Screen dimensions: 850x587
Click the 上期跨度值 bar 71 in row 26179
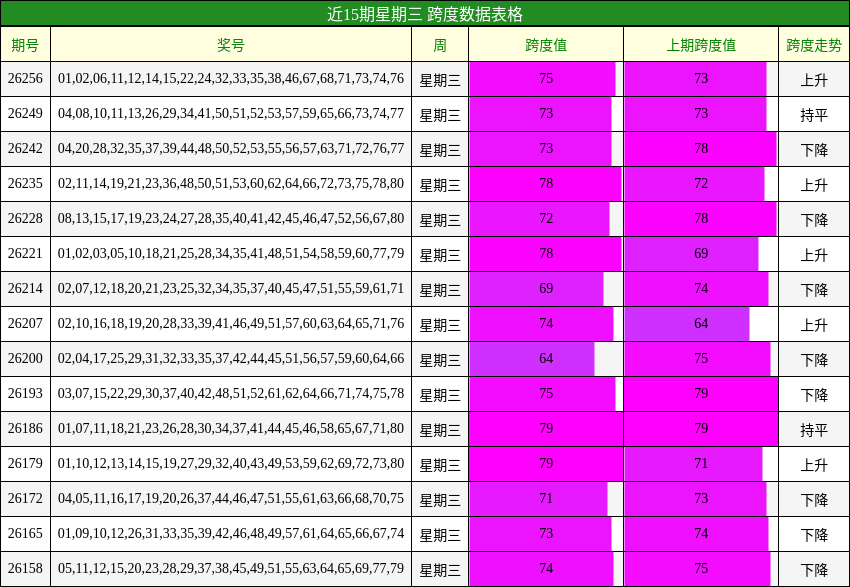coord(693,464)
